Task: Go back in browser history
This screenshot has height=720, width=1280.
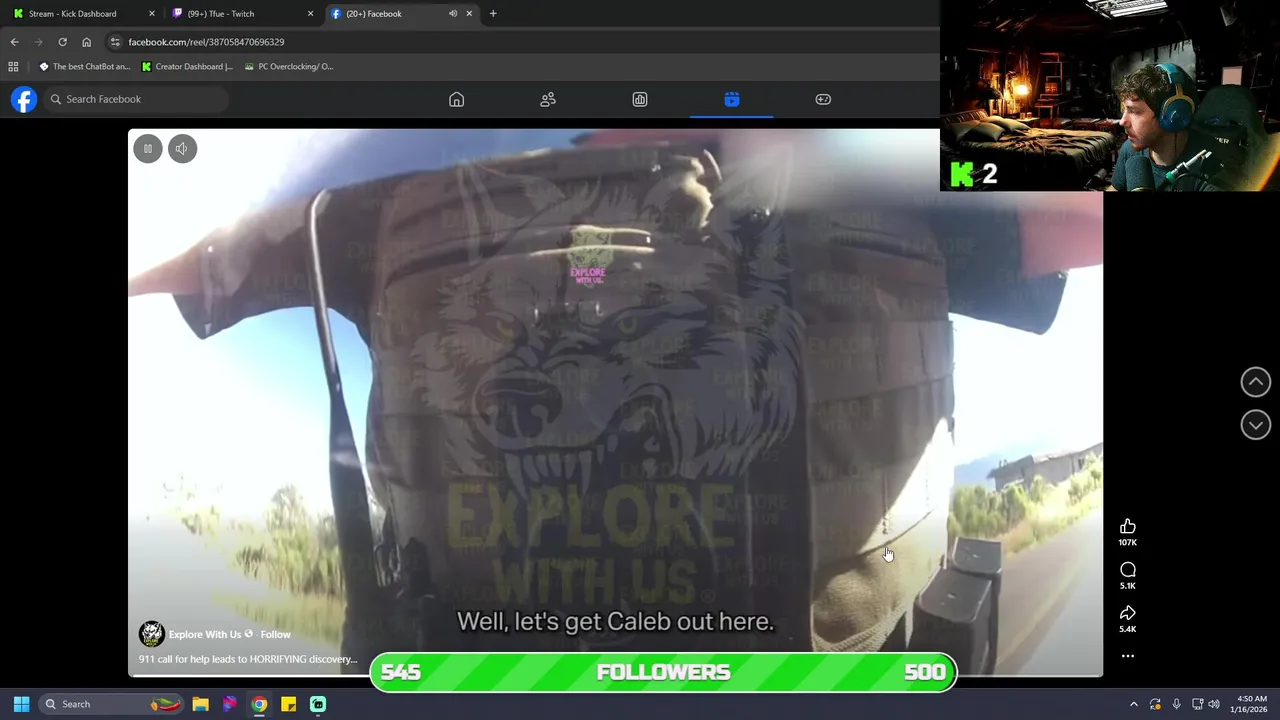Action: tap(14, 42)
